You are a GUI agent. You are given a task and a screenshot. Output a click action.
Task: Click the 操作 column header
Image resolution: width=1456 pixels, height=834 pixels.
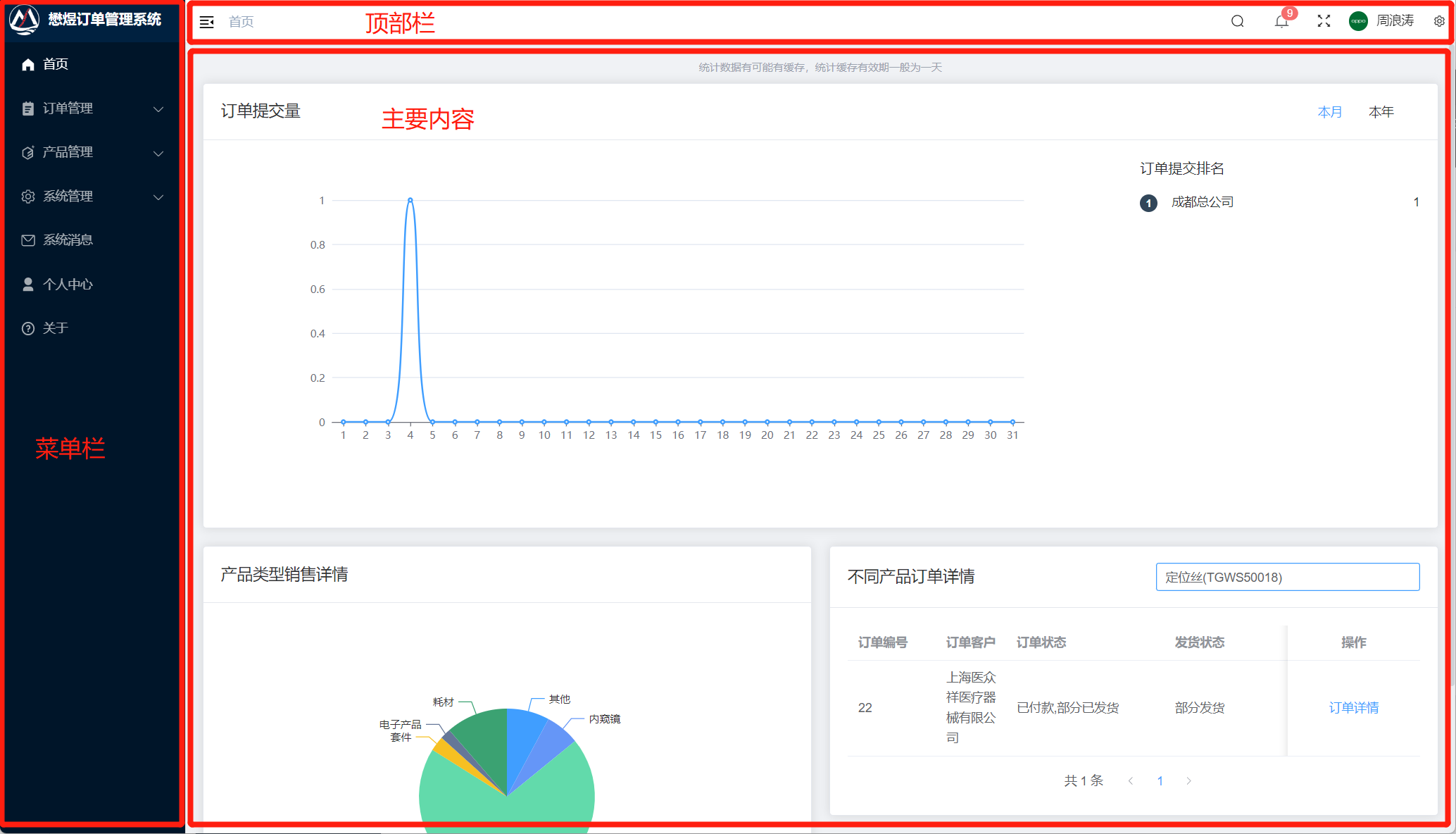[x=1353, y=642]
